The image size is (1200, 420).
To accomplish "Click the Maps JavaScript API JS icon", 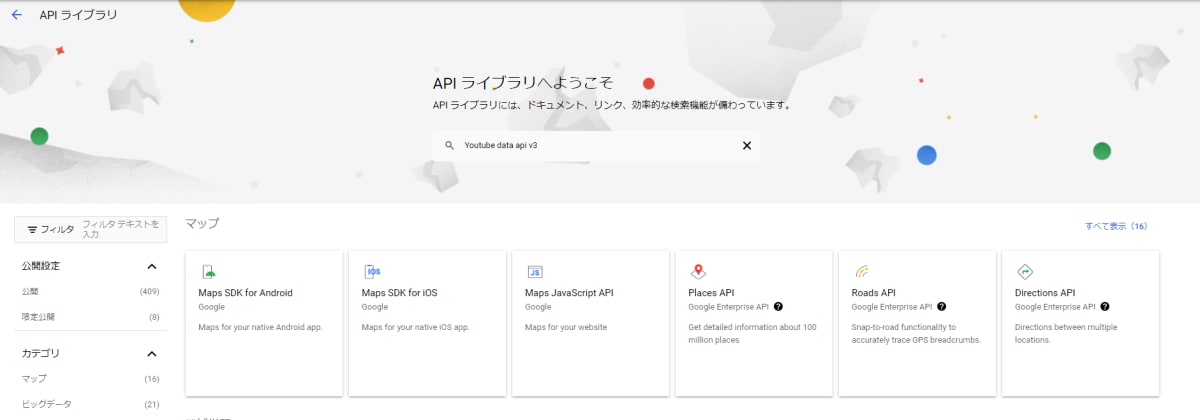I will coord(535,271).
